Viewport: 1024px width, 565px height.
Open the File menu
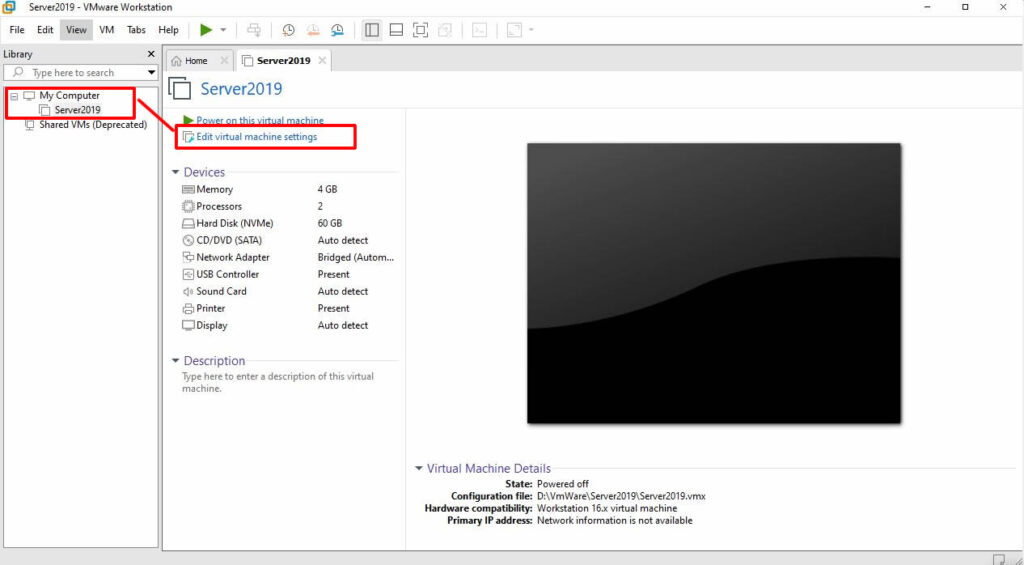coord(17,30)
